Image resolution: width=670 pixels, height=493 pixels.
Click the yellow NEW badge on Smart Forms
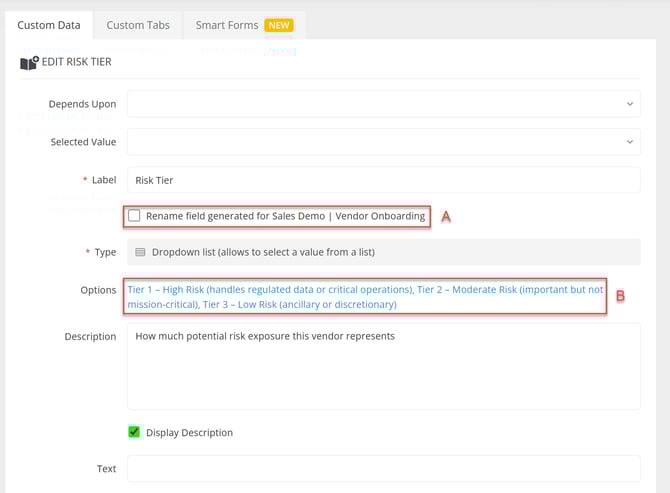click(279, 25)
